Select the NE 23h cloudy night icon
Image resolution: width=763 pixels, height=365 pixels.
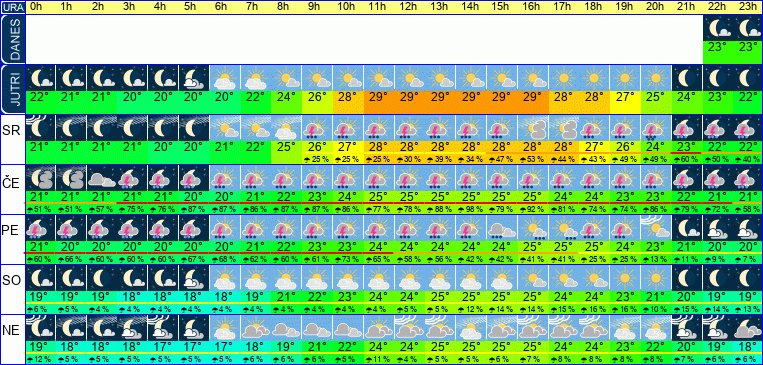(x=748, y=327)
